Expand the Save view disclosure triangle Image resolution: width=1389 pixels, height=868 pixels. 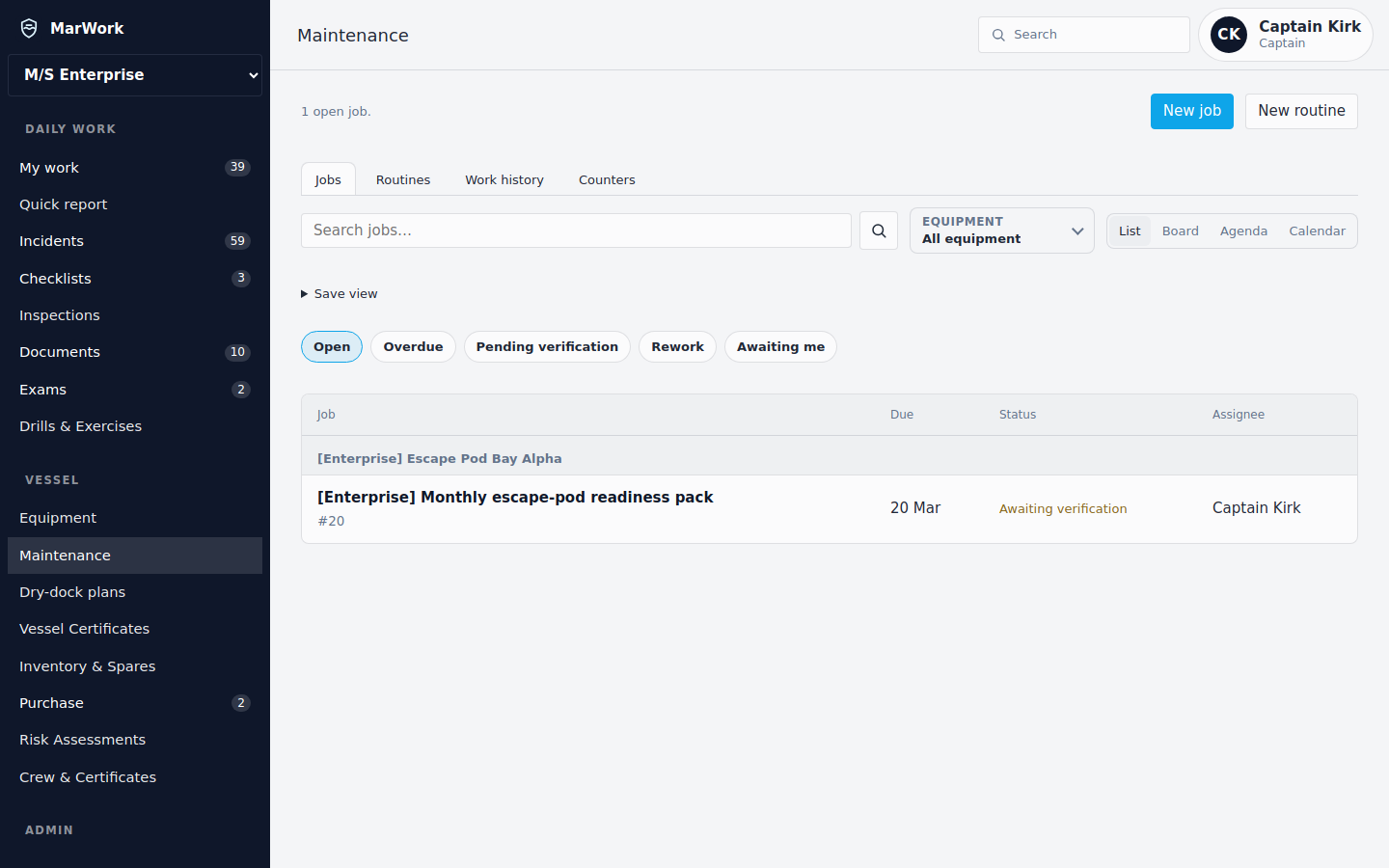(x=305, y=294)
